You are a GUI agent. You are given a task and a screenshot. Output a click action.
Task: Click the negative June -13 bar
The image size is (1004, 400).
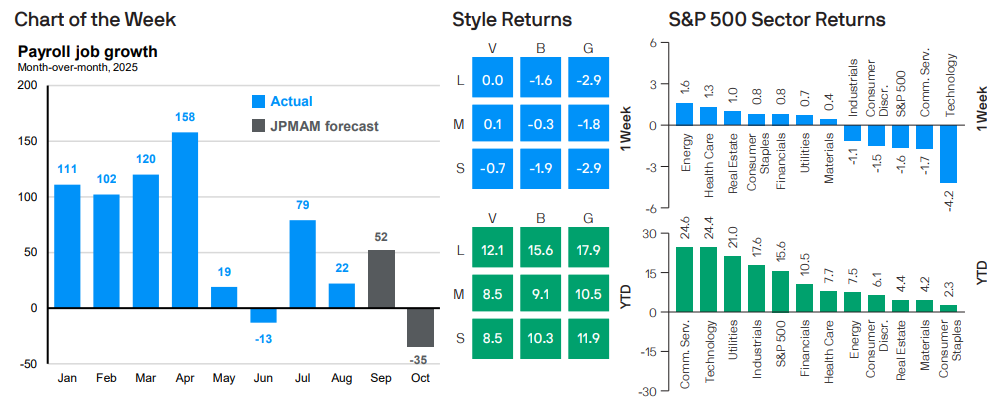(264, 315)
